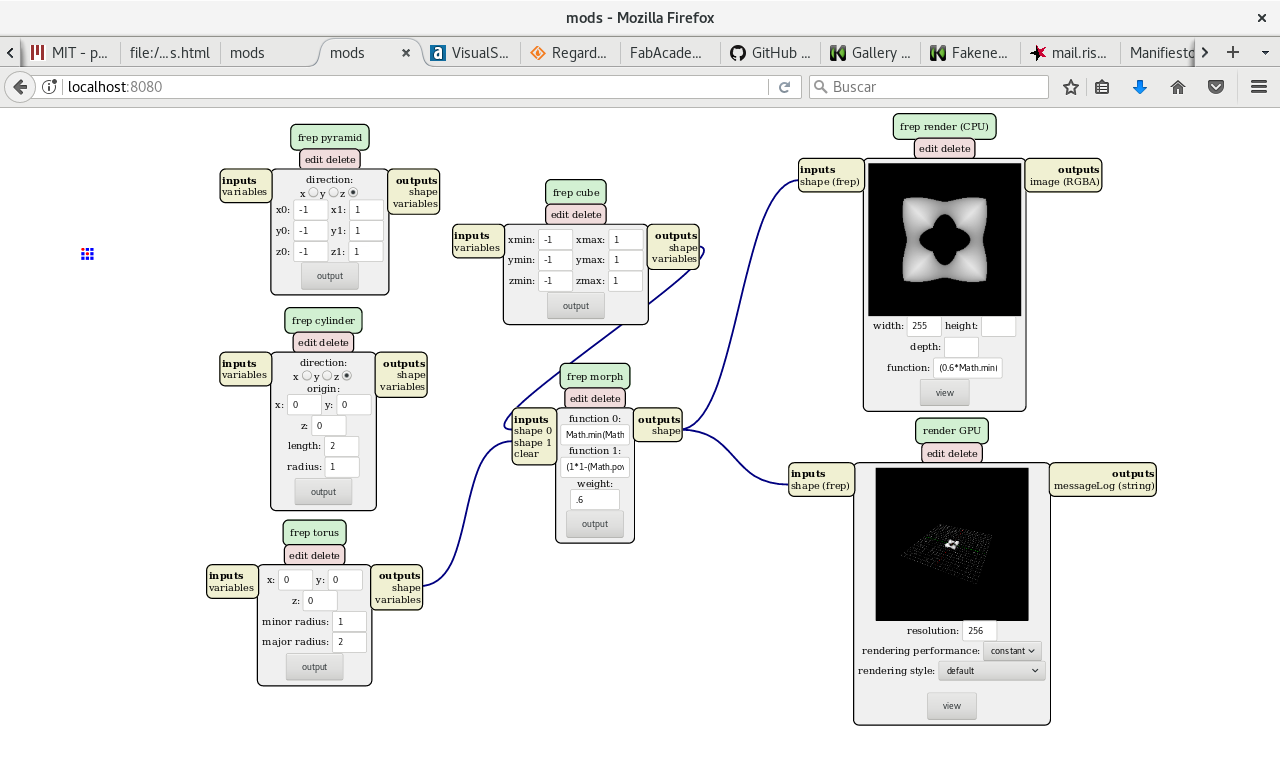The image size is (1280, 773).
Task: Click output button in frep pyramid
Action: tap(330, 276)
